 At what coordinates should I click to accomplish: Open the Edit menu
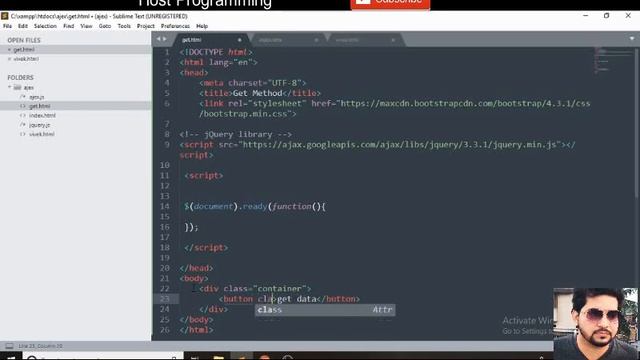[23, 26]
